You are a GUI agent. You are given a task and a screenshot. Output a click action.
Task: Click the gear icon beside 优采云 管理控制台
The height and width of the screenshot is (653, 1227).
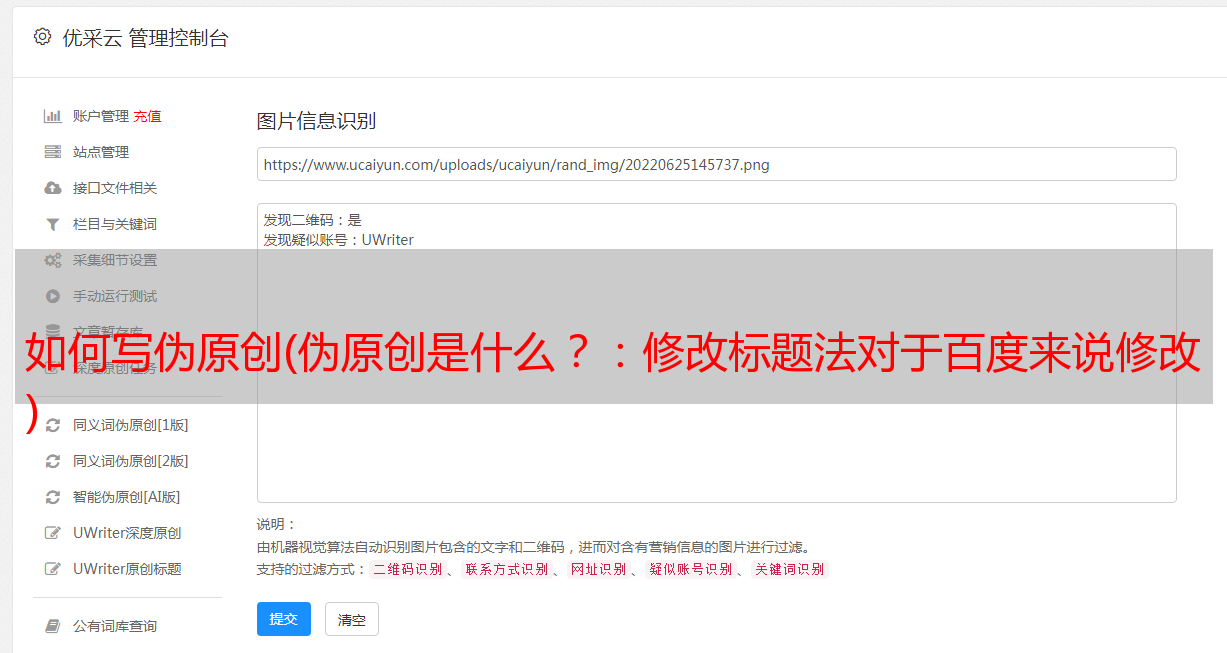pos(42,37)
